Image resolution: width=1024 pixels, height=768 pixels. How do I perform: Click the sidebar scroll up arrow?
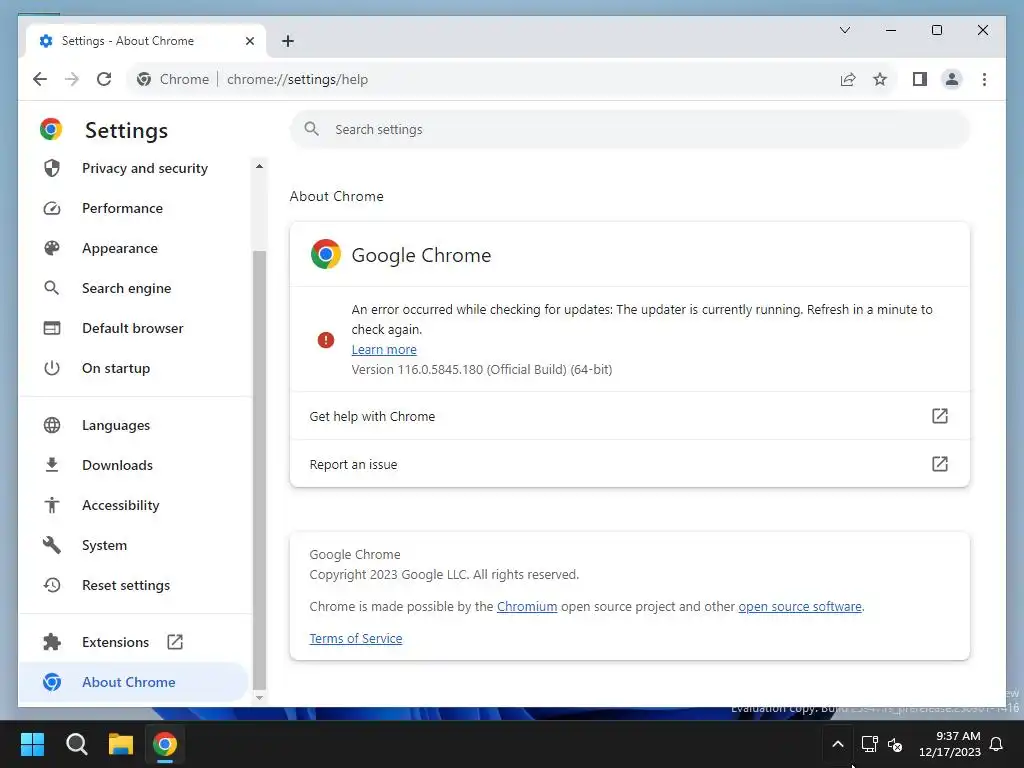point(259,167)
